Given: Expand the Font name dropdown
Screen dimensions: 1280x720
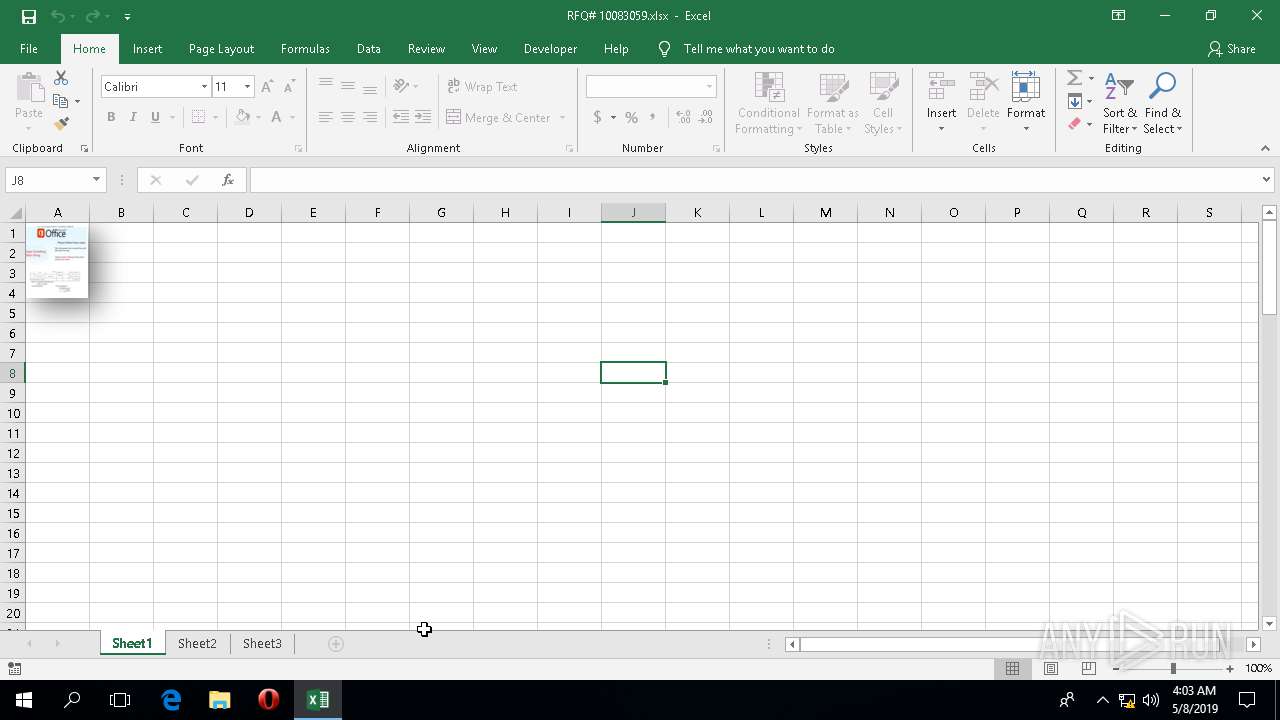Looking at the screenshot, I should tap(204, 87).
